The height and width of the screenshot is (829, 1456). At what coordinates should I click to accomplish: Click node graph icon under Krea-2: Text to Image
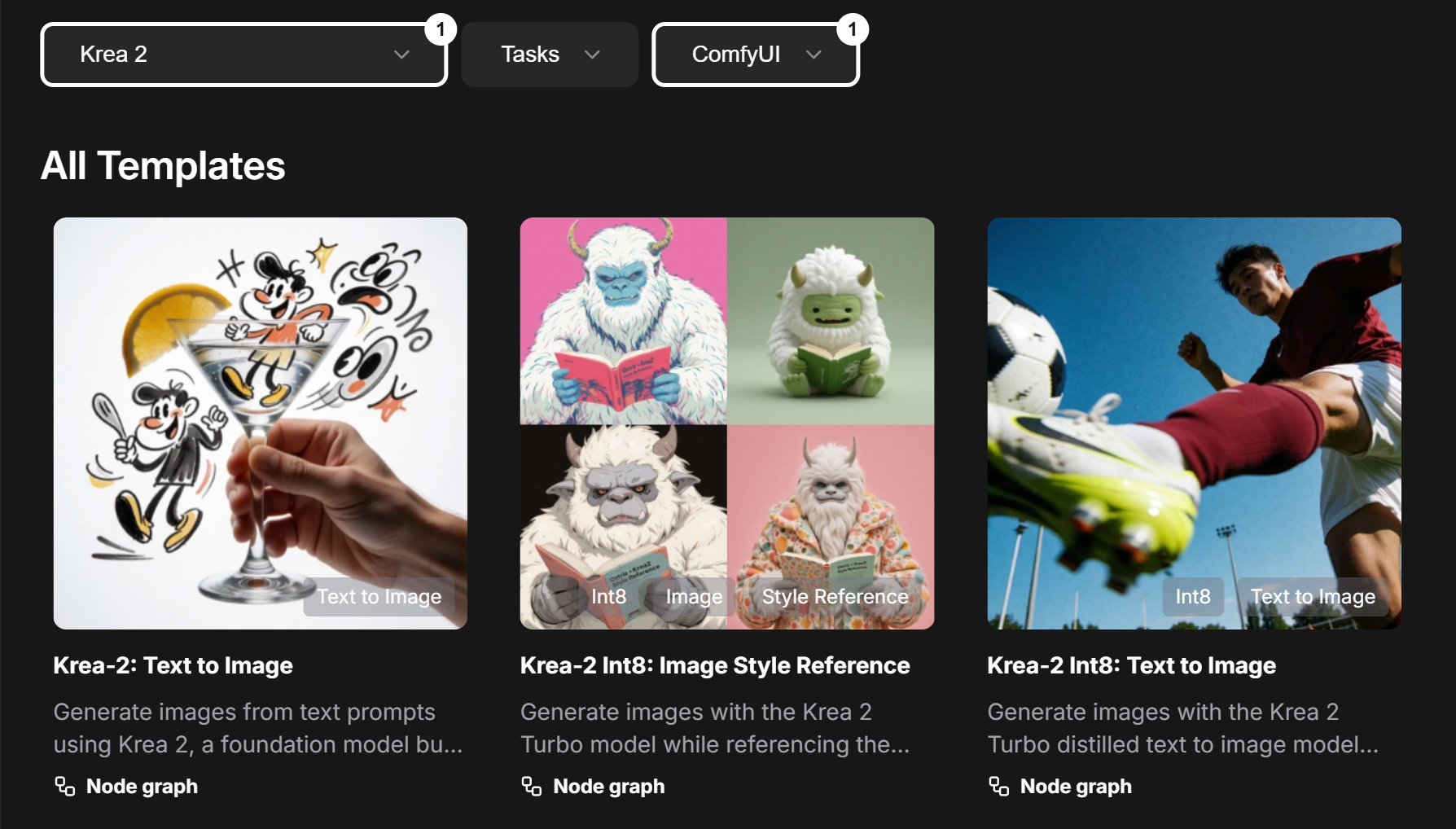[x=65, y=786]
